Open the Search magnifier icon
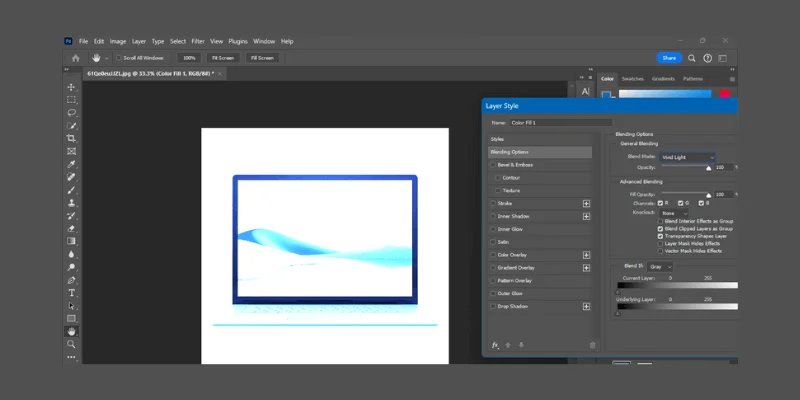 [x=692, y=58]
